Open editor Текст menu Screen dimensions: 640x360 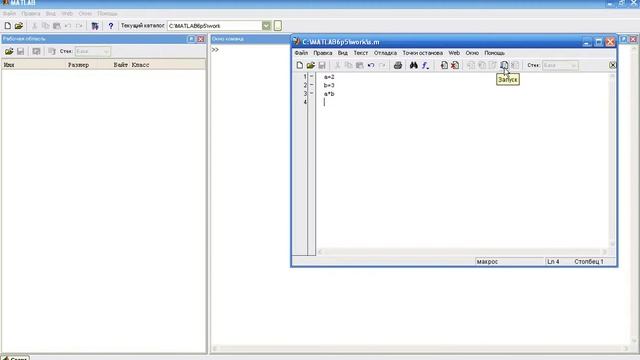click(360, 53)
